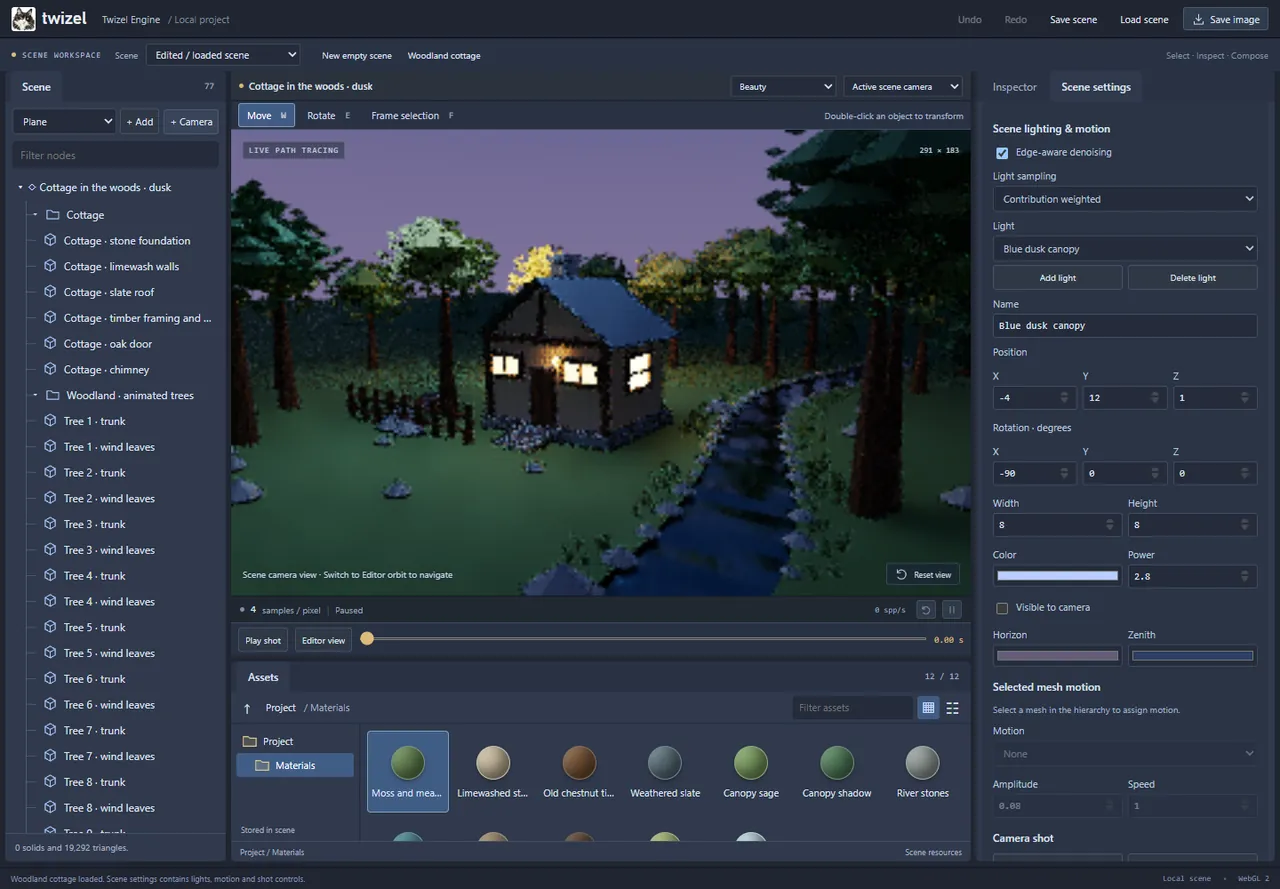Viewport: 1280px width, 889px height.
Task: Activate the Move tool
Action: 266,116
